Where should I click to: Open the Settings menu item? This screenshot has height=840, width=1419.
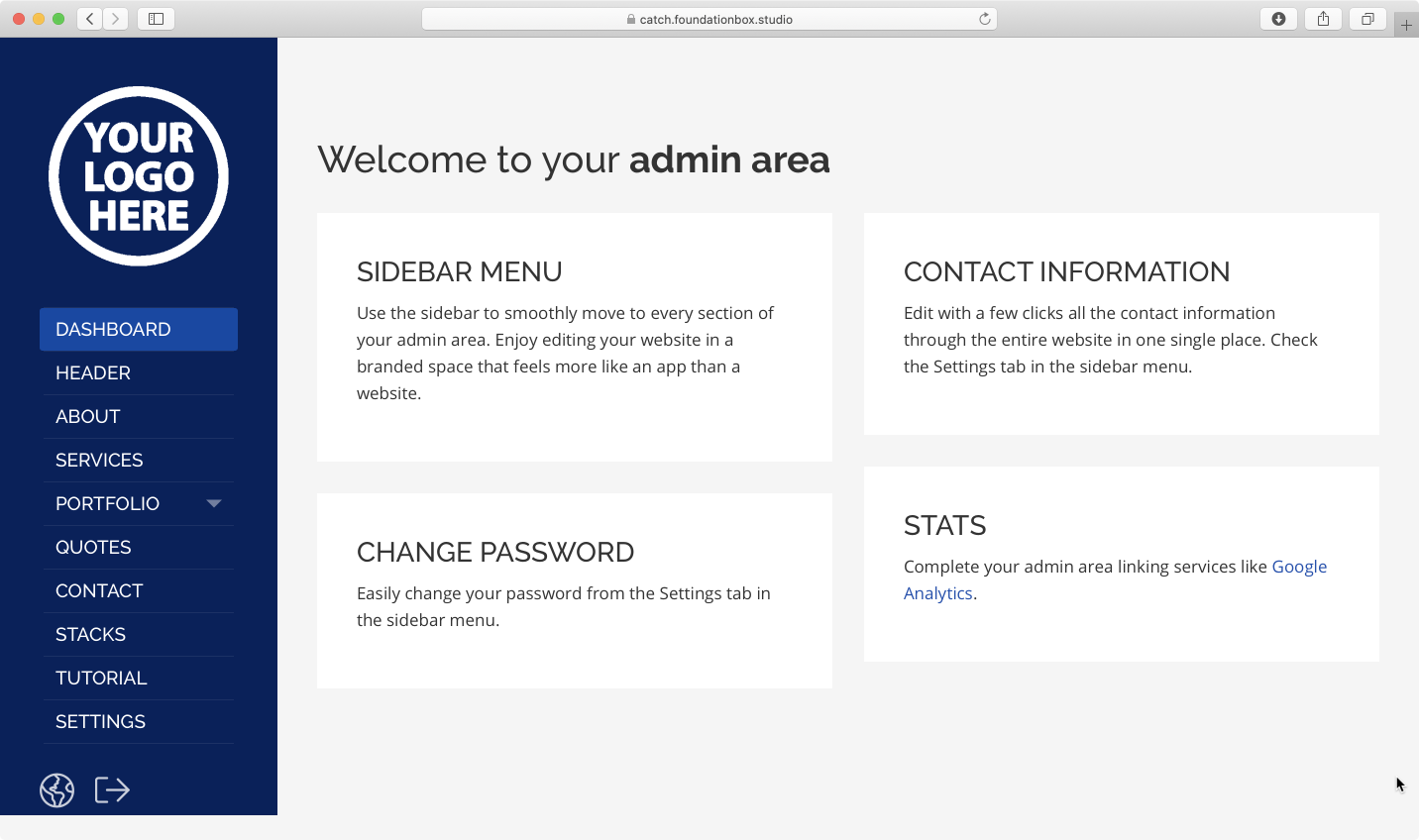100,721
